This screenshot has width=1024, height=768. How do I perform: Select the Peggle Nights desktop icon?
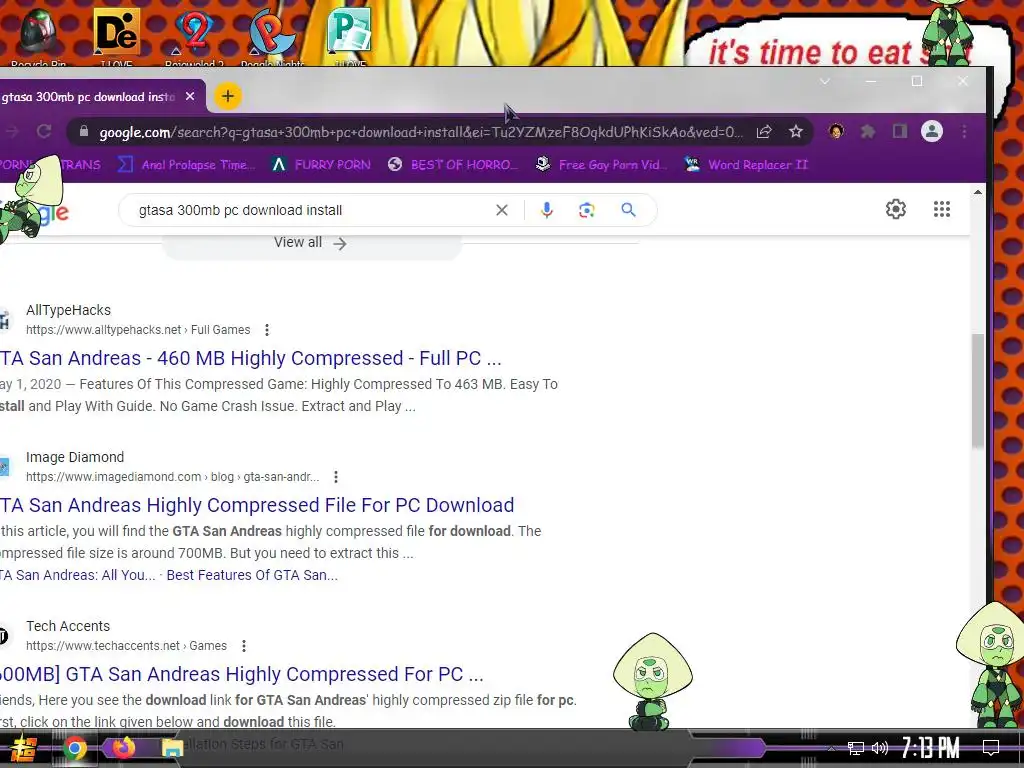click(x=272, y=36)
